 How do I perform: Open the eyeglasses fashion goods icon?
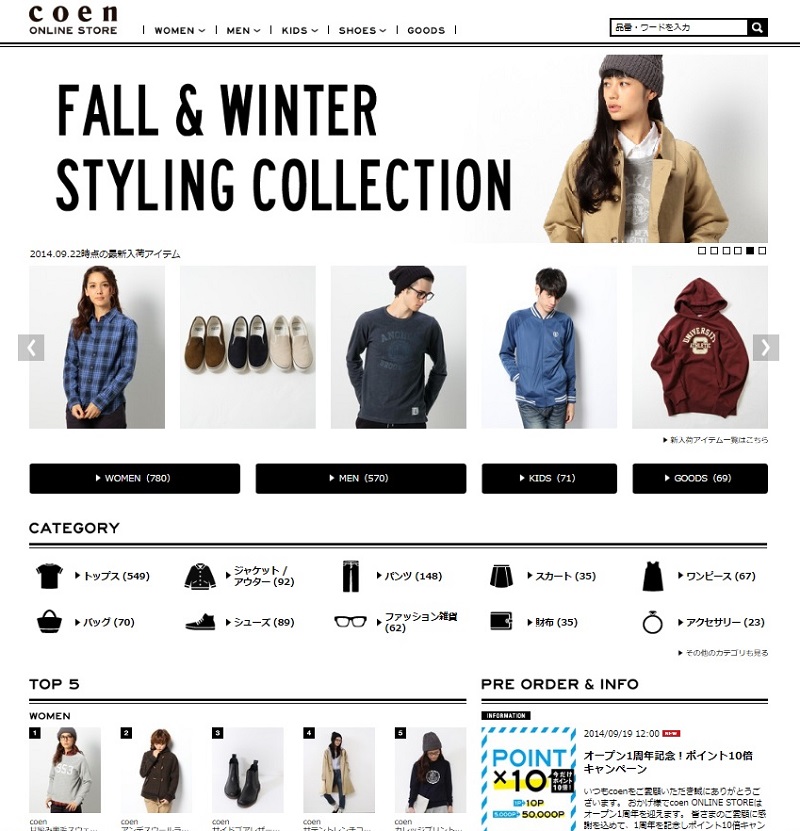point(350,621)
